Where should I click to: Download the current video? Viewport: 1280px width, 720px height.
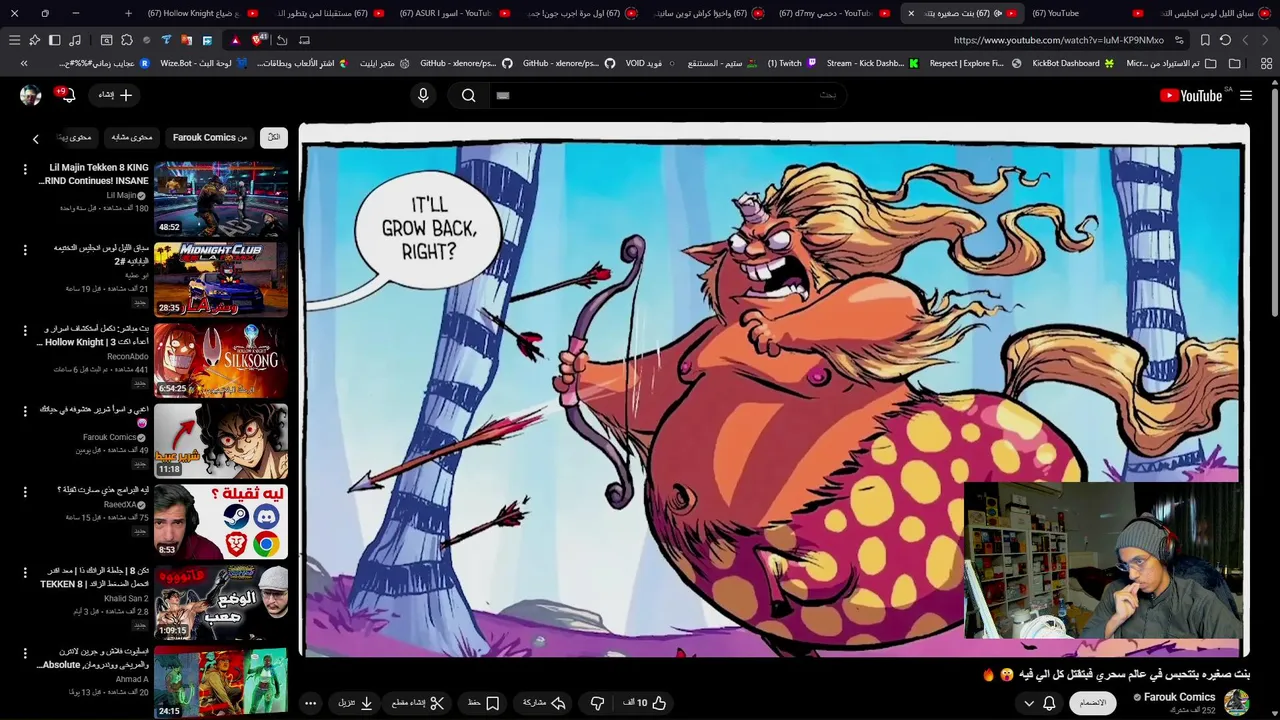pyautogui.click(x=355, y=703)
